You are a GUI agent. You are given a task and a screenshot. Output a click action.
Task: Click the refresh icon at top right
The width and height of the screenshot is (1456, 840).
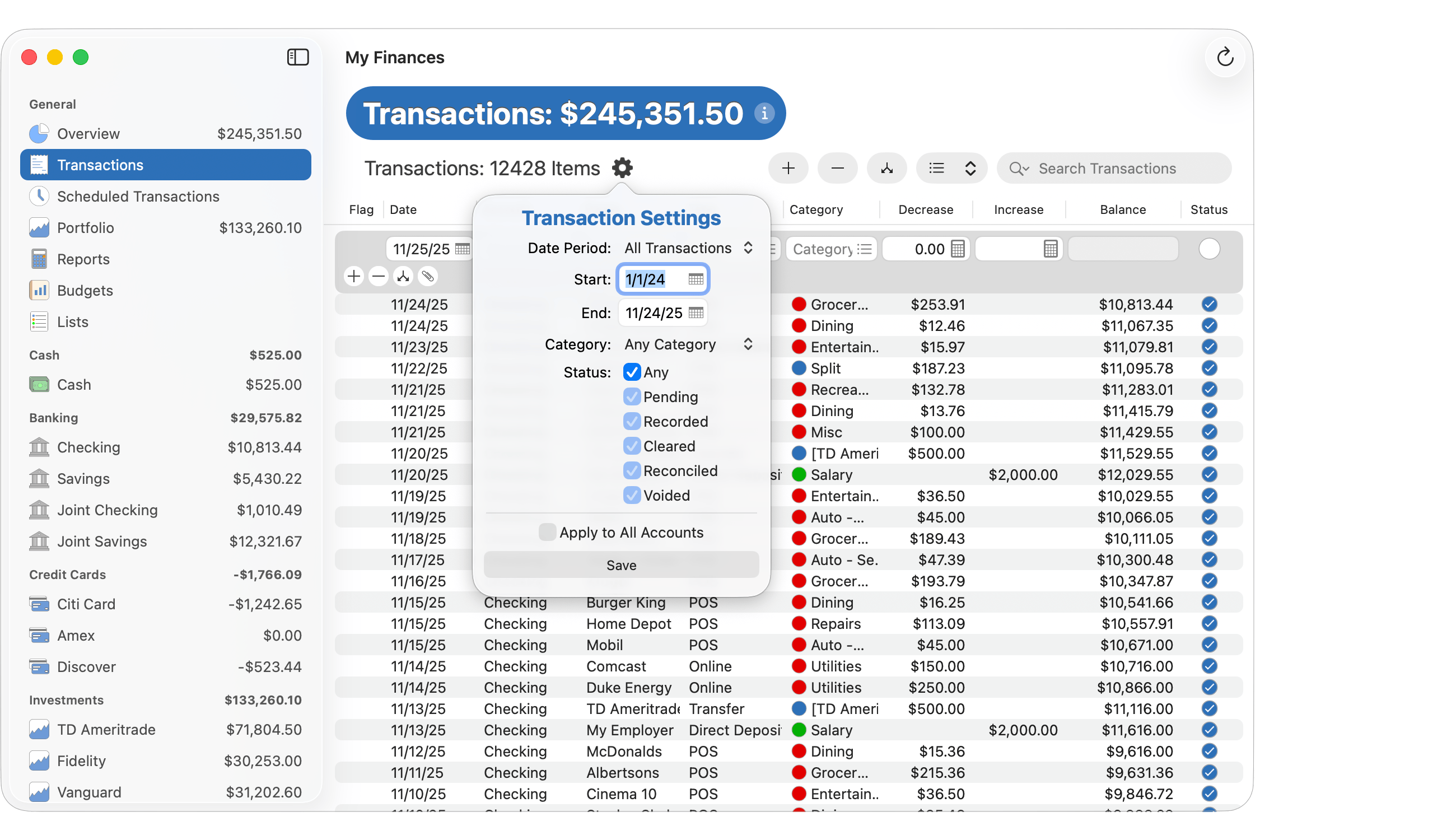tap(1225, 57)
